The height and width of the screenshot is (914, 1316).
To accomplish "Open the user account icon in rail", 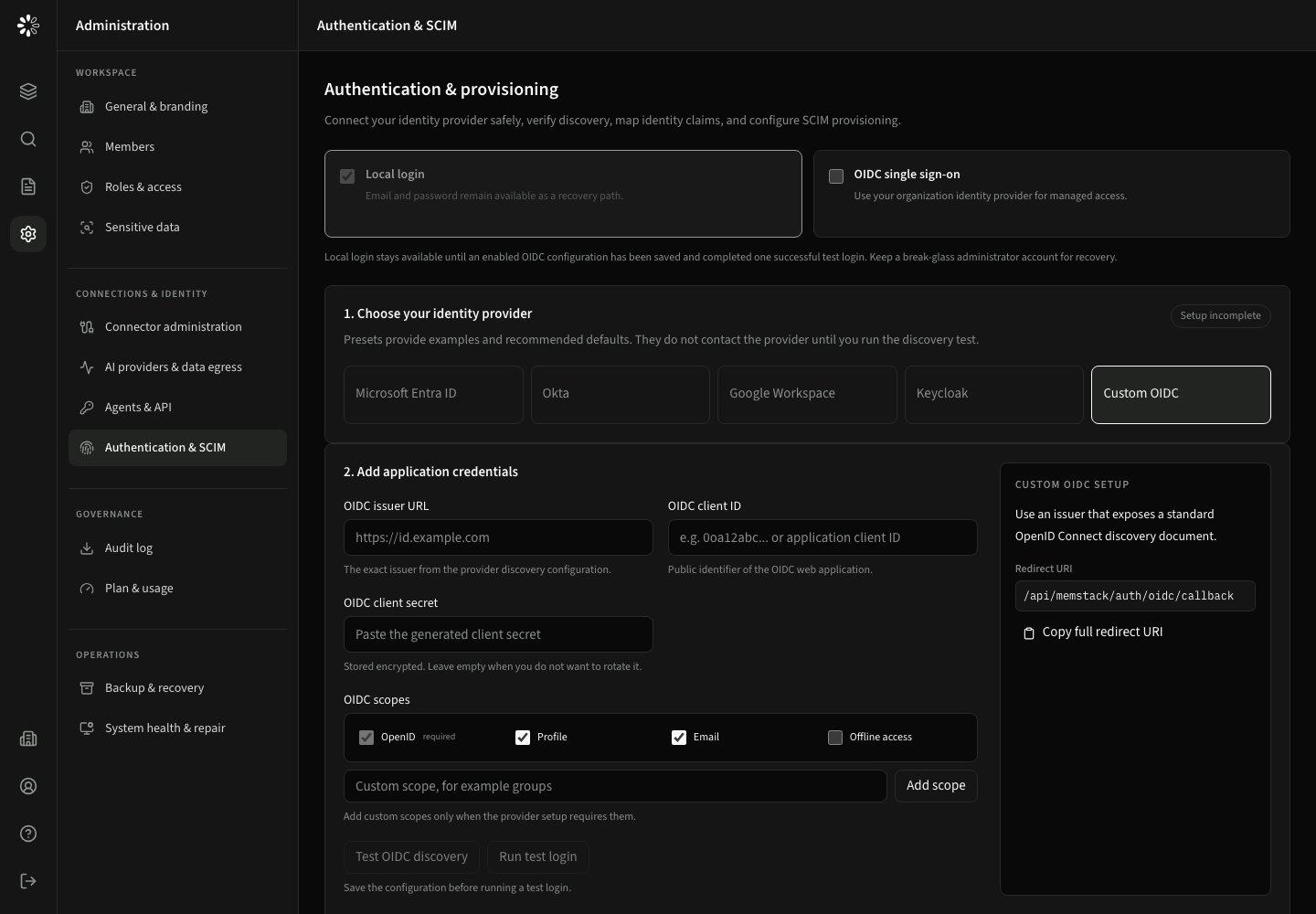I will coord(28,786).
